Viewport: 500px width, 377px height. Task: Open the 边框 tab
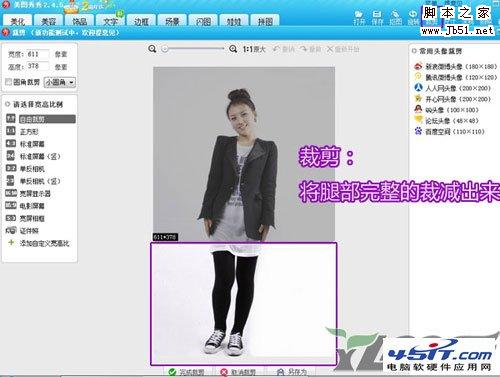point(141,21)
